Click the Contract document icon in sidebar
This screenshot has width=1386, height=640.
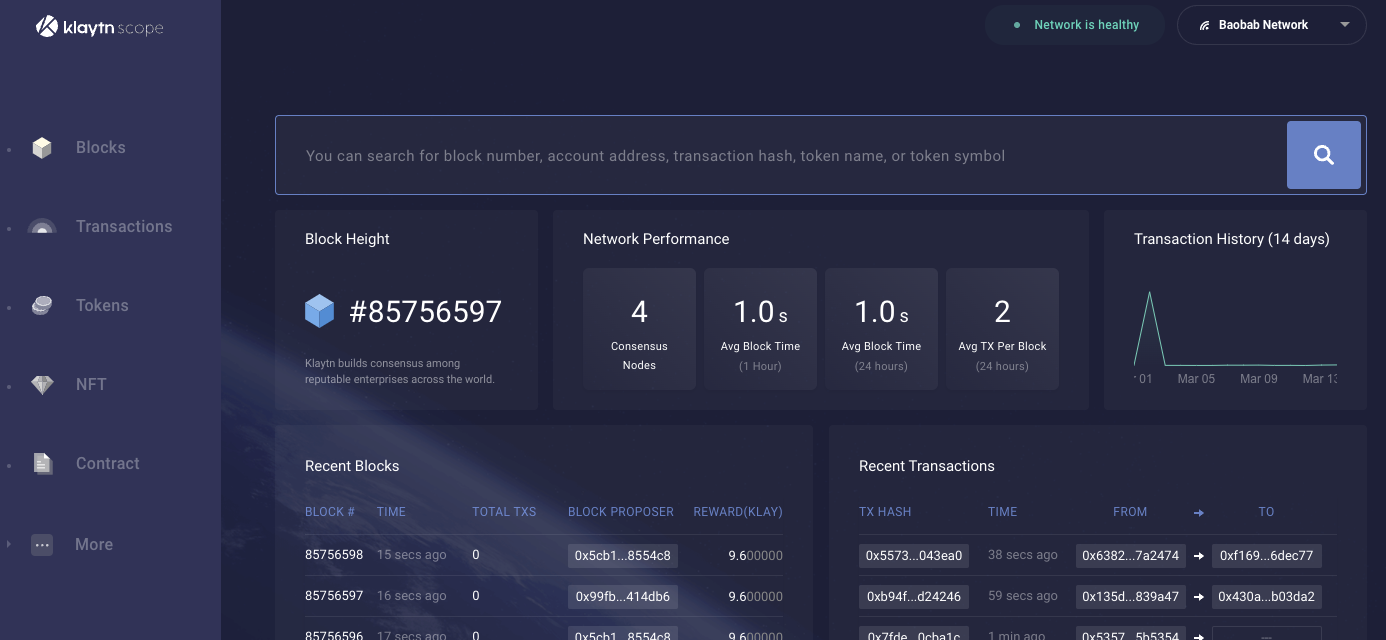pos(42,464)
